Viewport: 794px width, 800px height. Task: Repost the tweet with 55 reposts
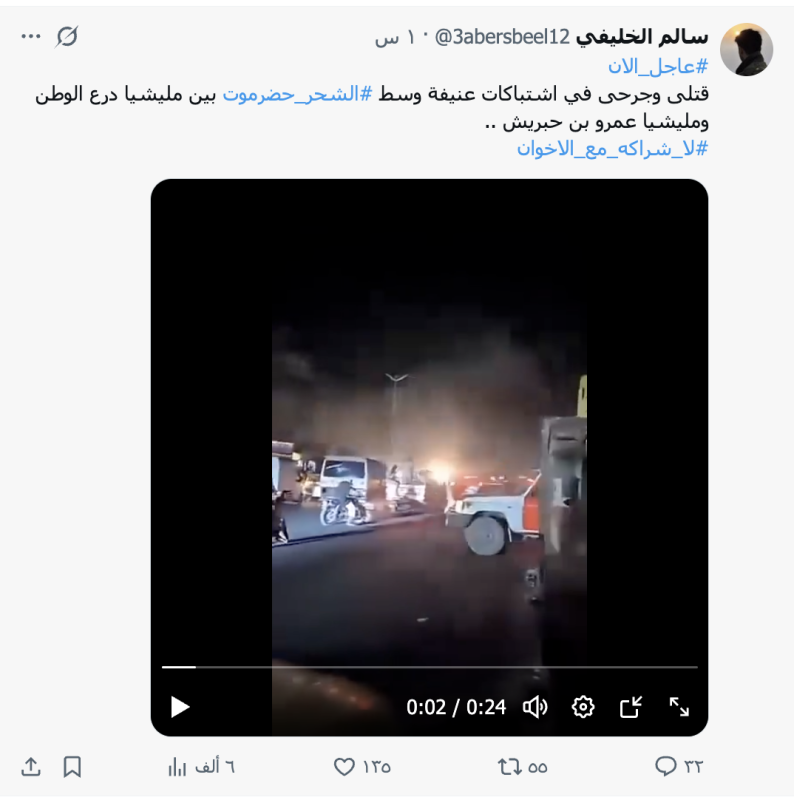[x=523, y=766]
